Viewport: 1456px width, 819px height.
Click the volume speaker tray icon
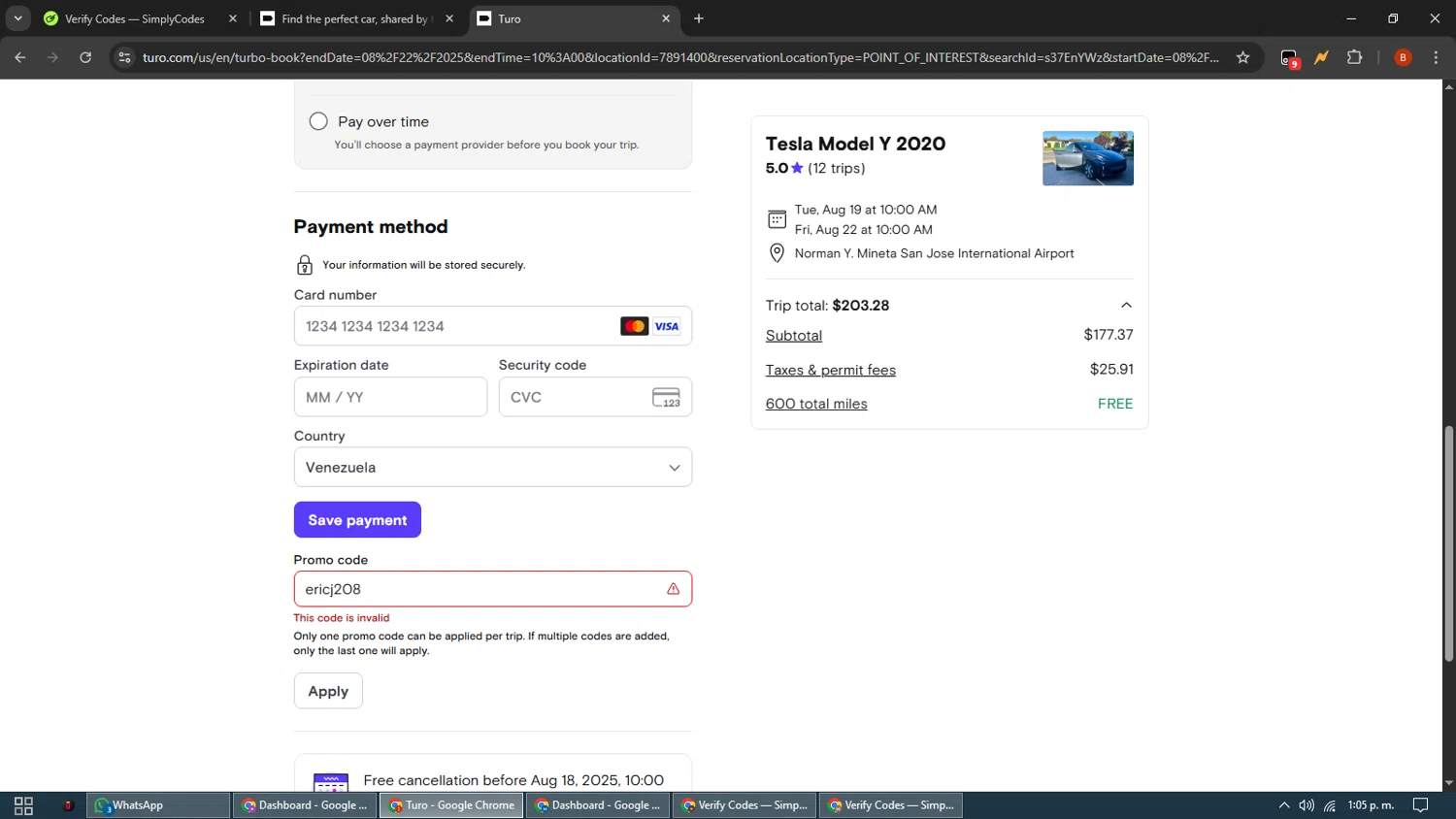[x=1307, y=805]
